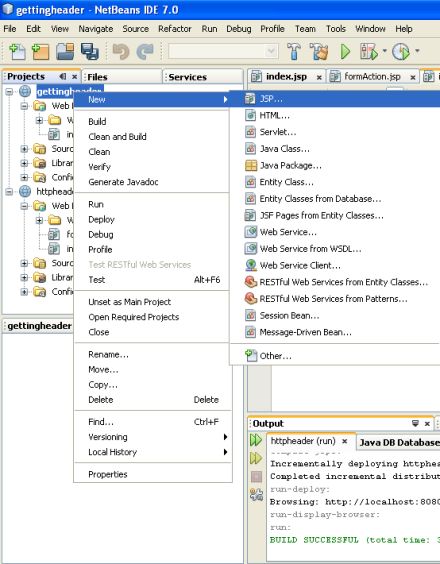Screen dimensions: 440x564
Task: Expand Configuration Files under httpheader
Action: click(24, 292)
